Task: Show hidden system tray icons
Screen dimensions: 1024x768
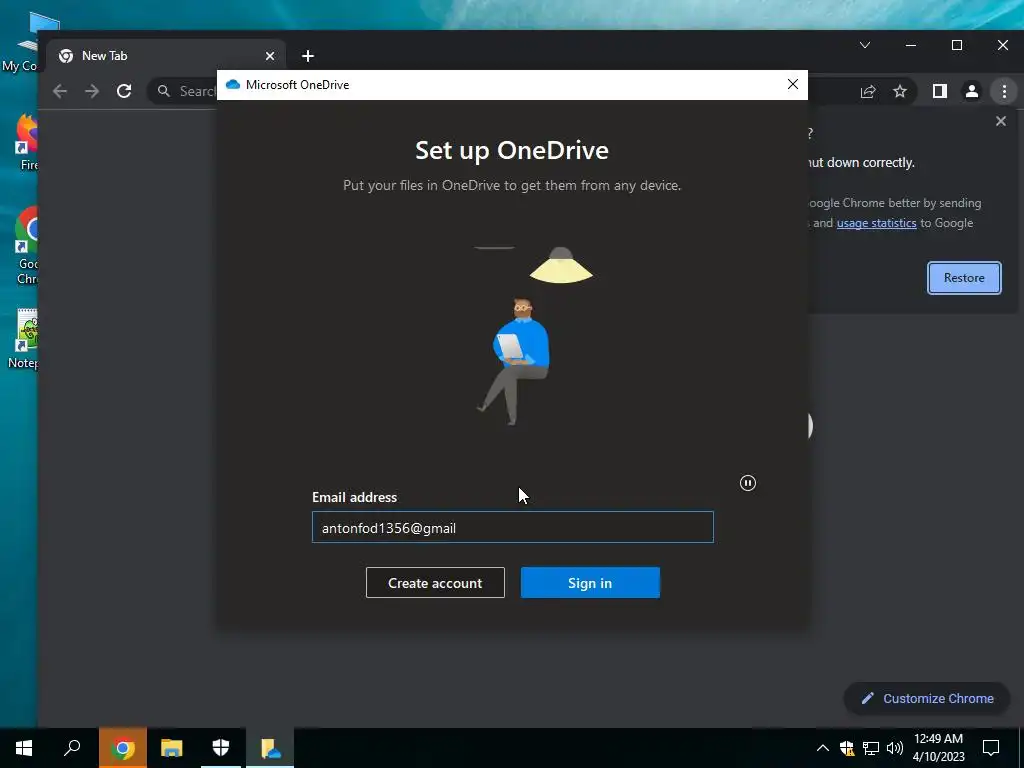Action: click(823, 748)
